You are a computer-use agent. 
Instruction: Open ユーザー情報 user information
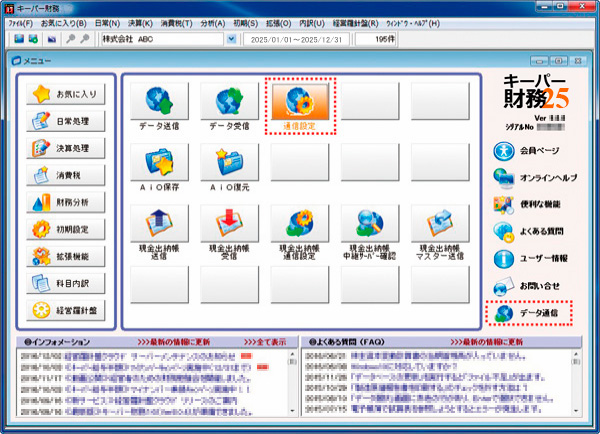[x=530, y=259]
